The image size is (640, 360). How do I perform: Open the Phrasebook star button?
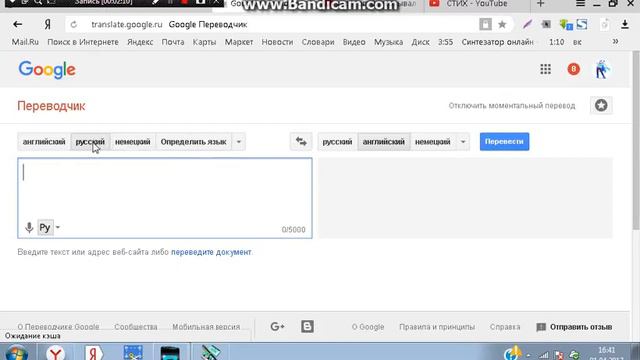(601, 106)
